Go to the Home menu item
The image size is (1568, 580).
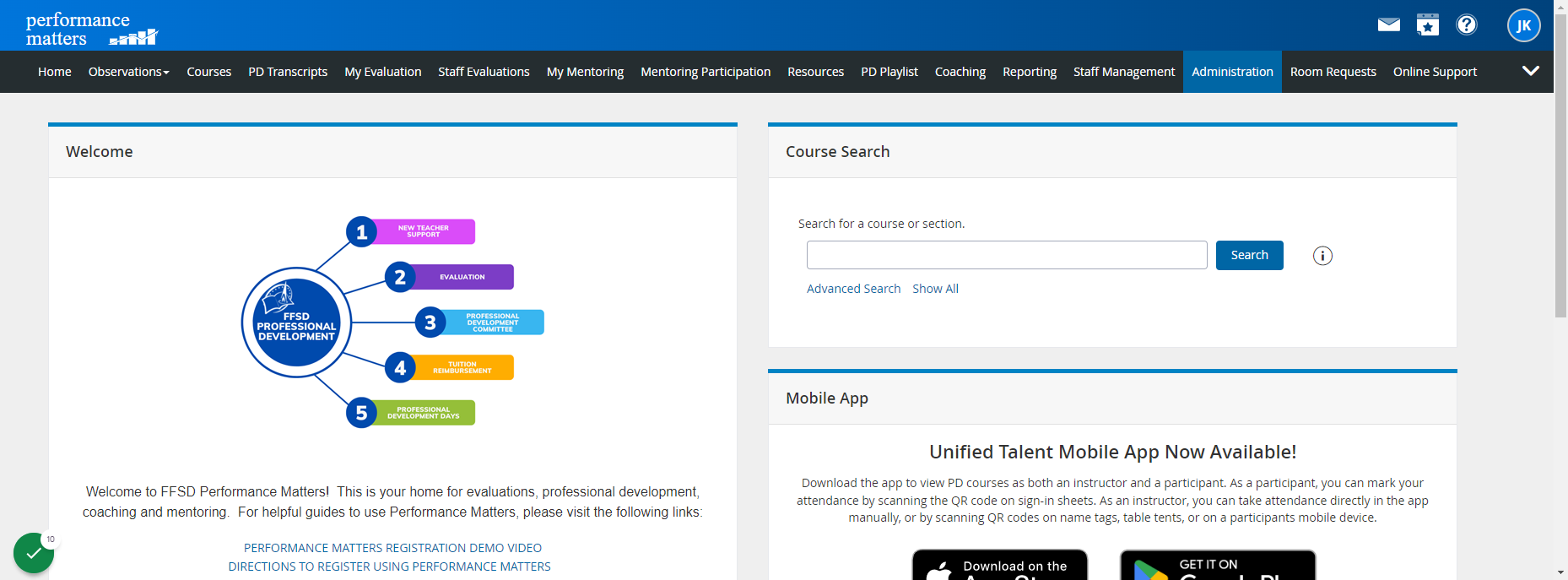pyautogui.click(x=55, y=72)
